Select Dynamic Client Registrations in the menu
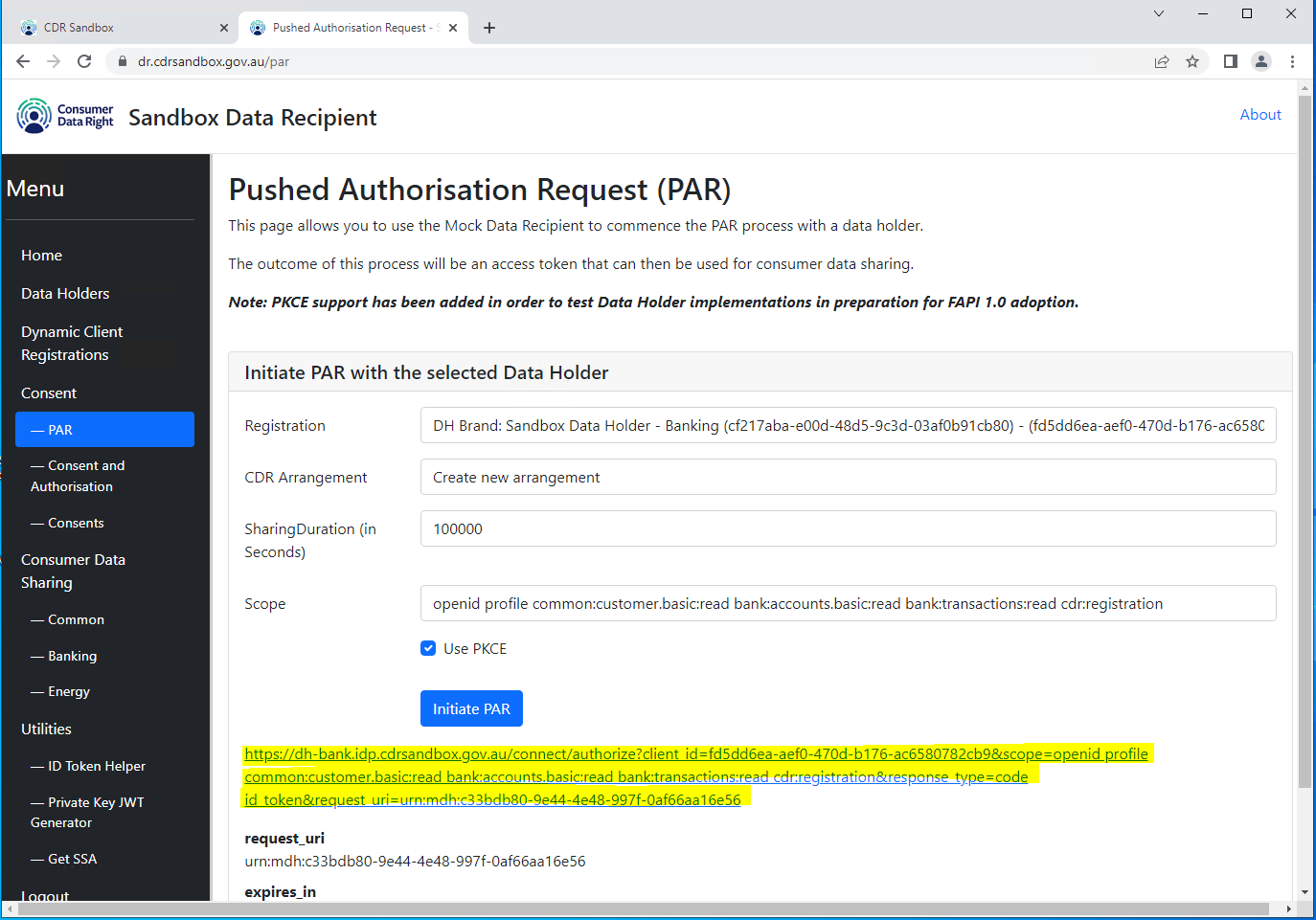The width and height of the screenshot is (1316, 920). [72, 342]
